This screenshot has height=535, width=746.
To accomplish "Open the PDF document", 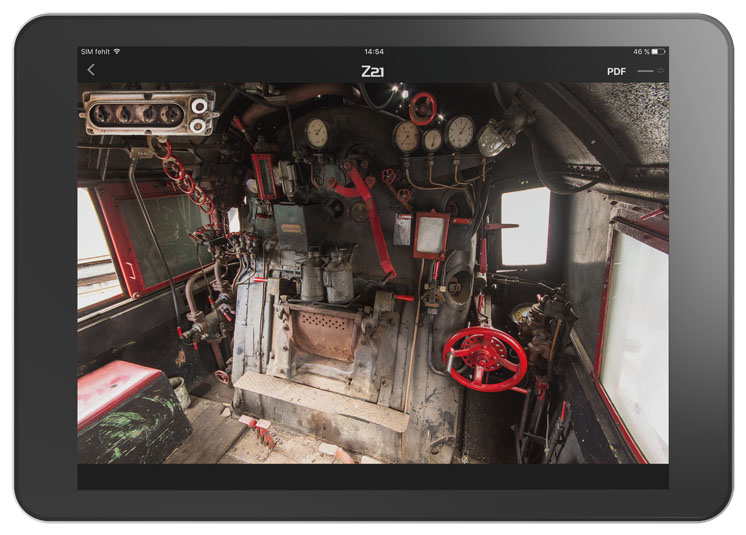I will [x=616, y=72].
